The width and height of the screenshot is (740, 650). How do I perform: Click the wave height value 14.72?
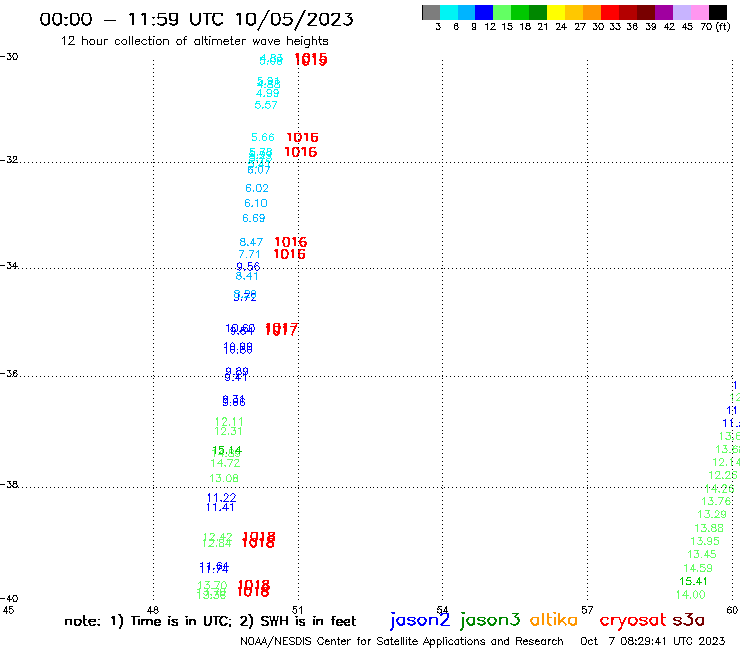pyautogui.click(x=225, y=464)
